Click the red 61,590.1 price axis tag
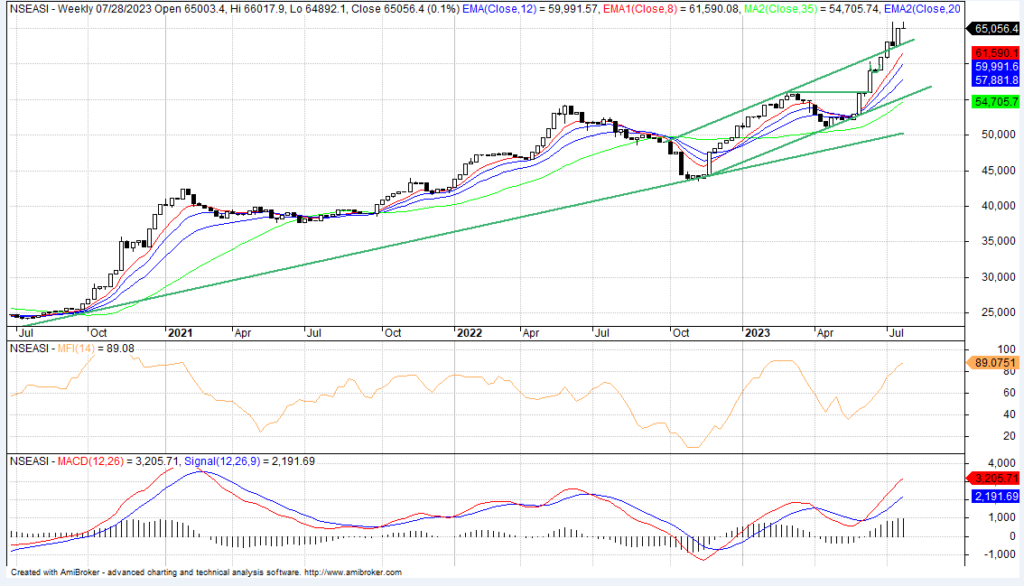 996,53
